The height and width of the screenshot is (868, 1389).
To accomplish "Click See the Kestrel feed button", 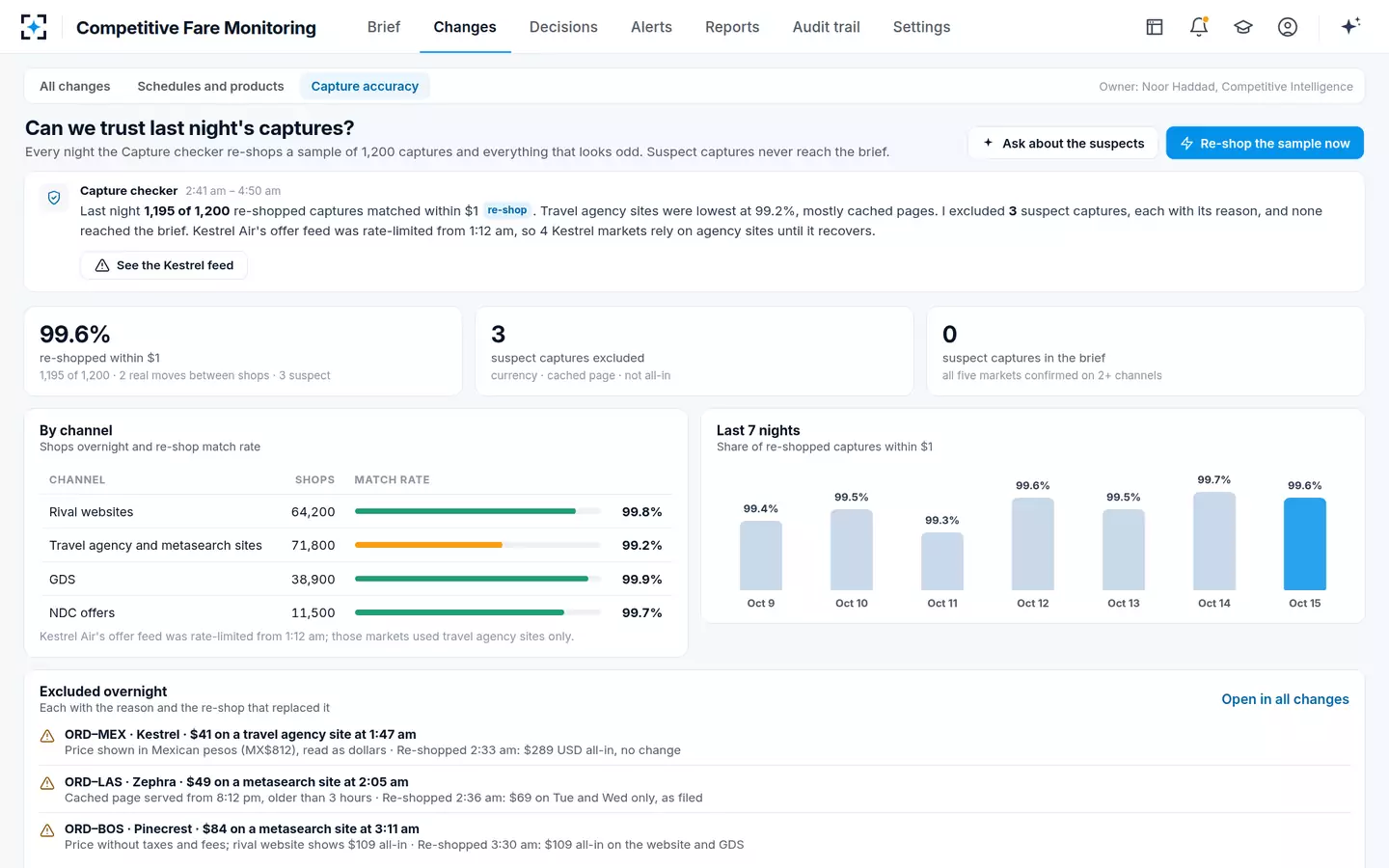I will click(x=164, y=265).
